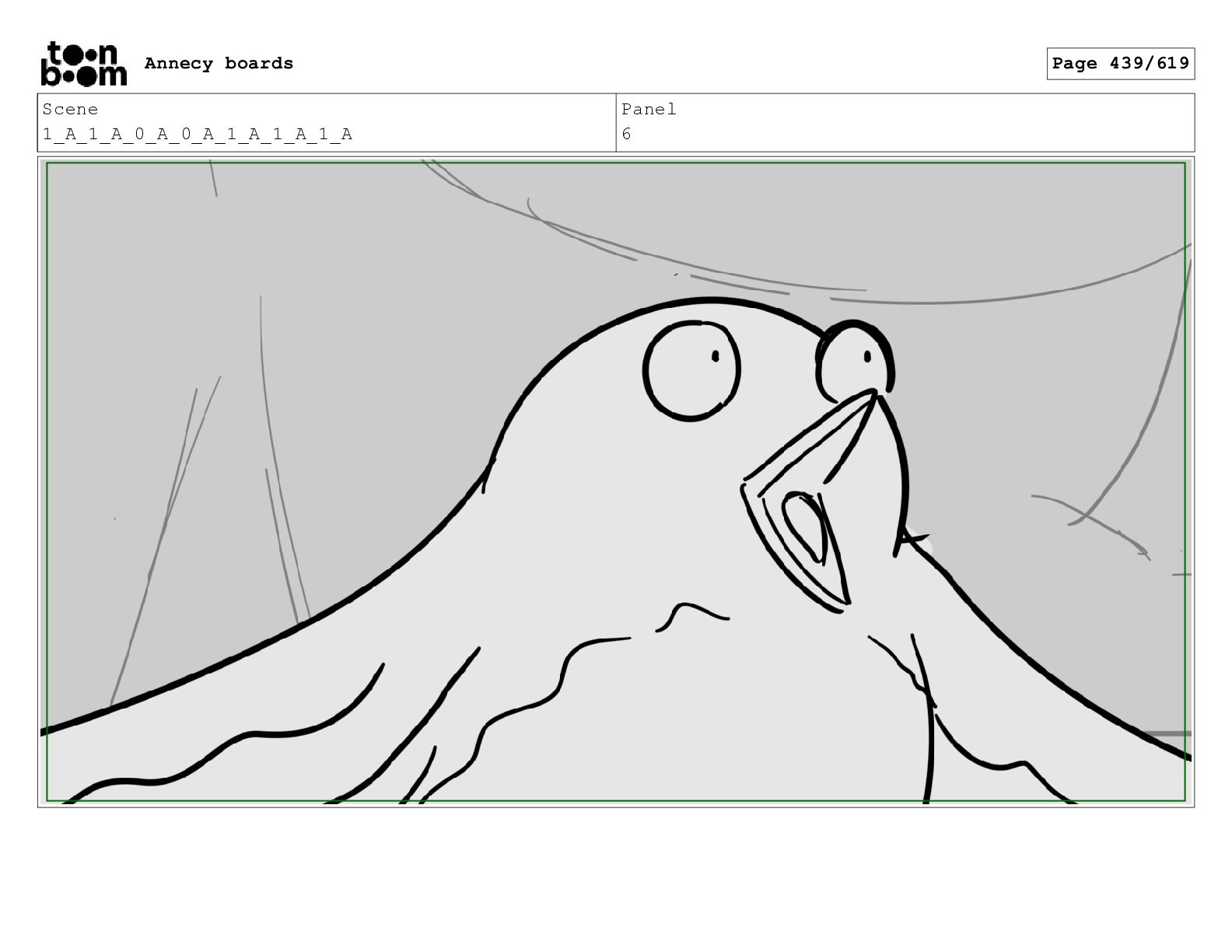Select the panel number 6
1232x952 pixels.
coord(626,135)
